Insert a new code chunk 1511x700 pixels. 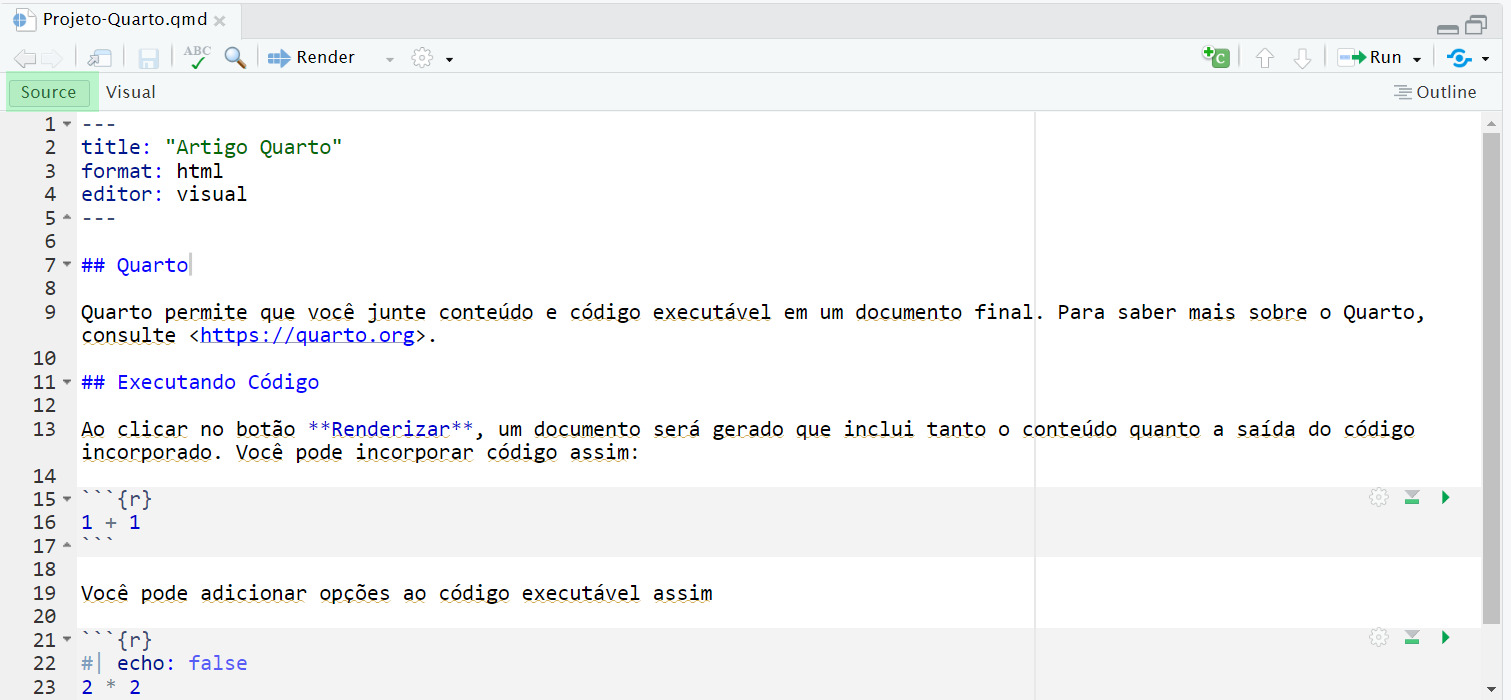[x=1215, y=58]
